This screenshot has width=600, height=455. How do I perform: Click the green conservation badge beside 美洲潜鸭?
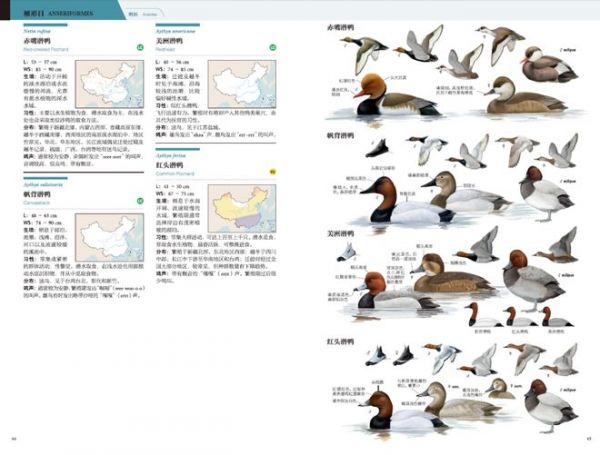coord(273,48)
